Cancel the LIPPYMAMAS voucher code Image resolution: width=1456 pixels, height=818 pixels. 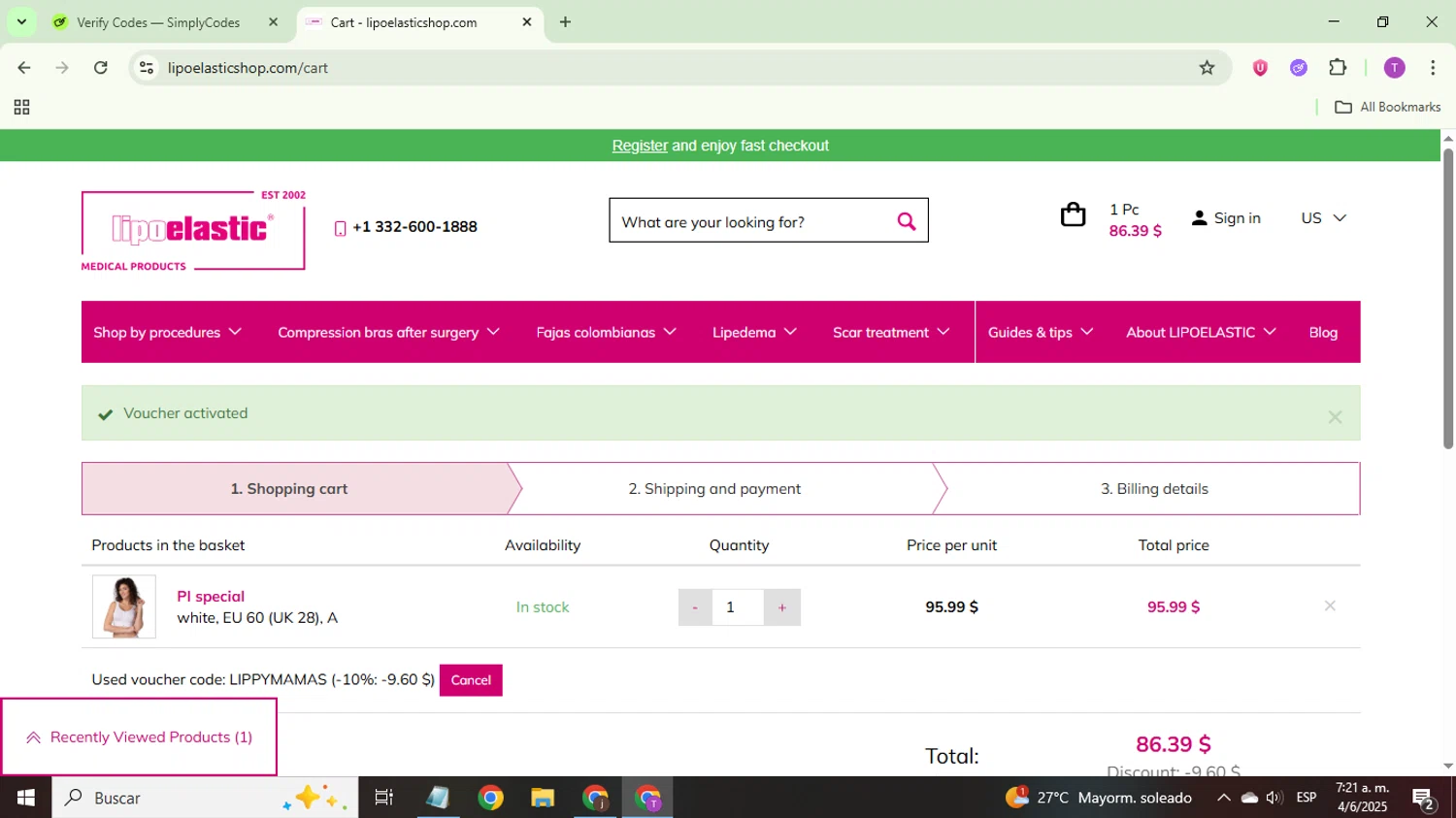[x=471, y=680]
